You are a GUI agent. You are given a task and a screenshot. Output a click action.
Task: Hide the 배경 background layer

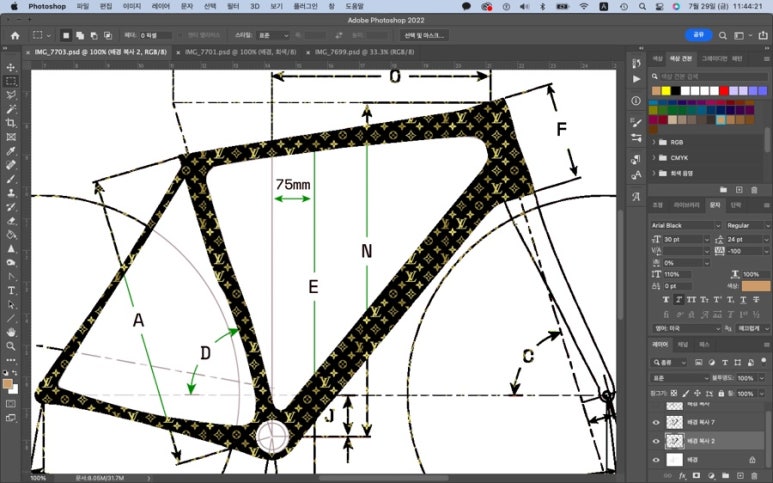click(x=656, y=460)
